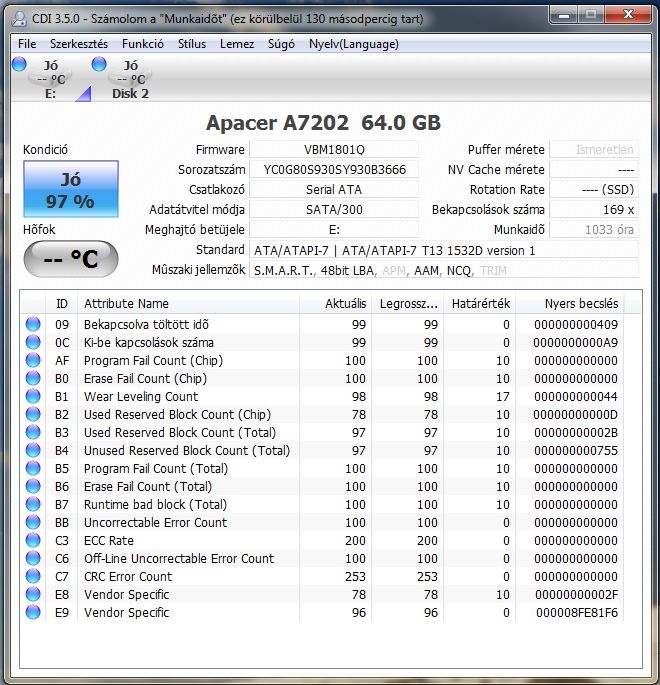Screen dimensions: 660x685
Task: Minimize the CDI window
Action: (564, 15)
